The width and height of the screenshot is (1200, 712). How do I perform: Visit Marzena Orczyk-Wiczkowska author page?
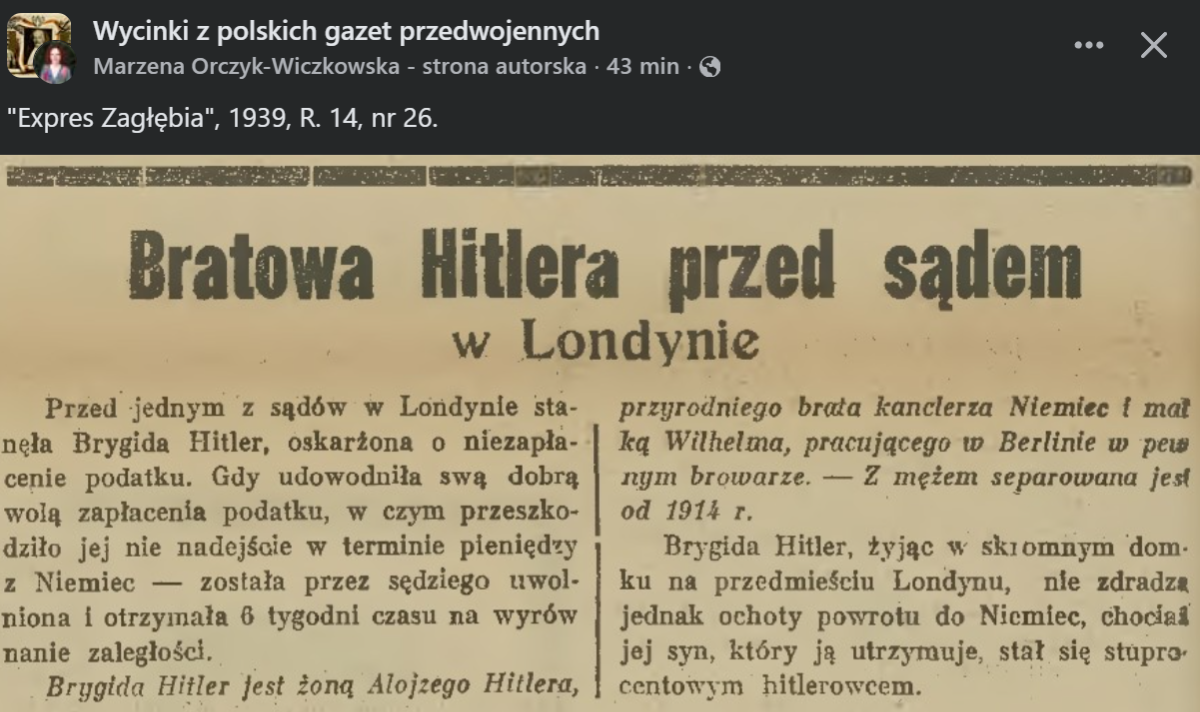click(x=339, y=67)
